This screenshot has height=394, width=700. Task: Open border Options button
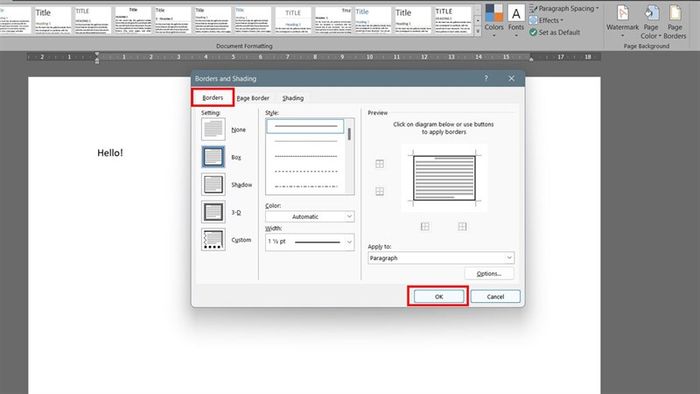489,274
